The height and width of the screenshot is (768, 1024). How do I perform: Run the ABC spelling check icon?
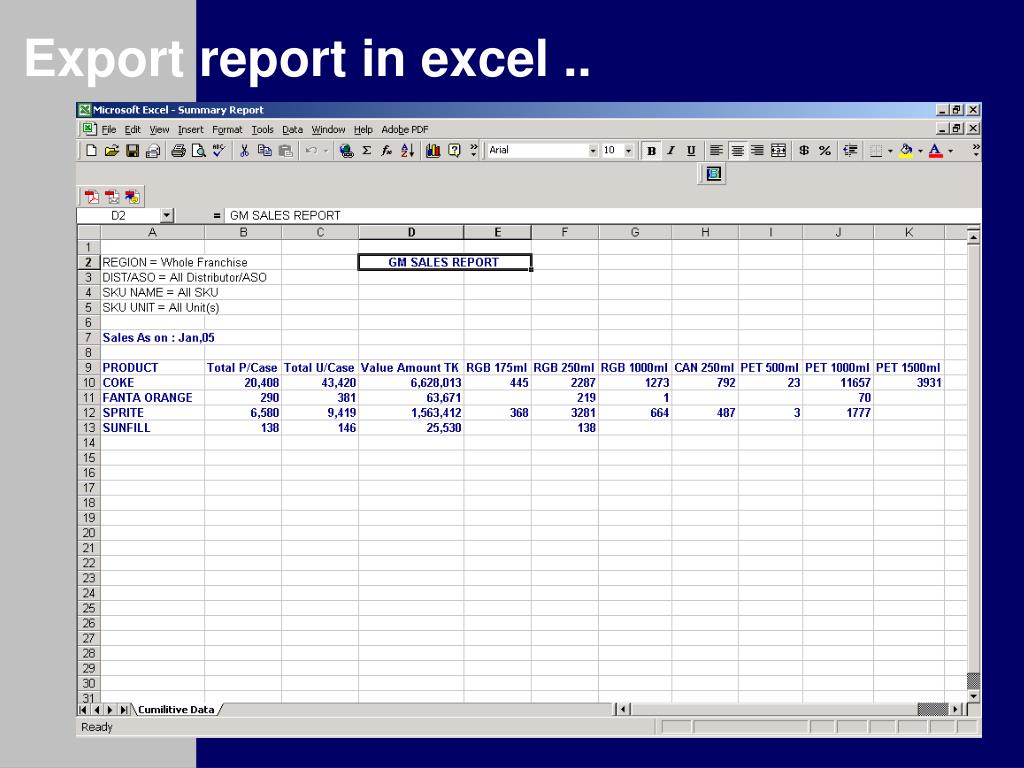point(219,151)
